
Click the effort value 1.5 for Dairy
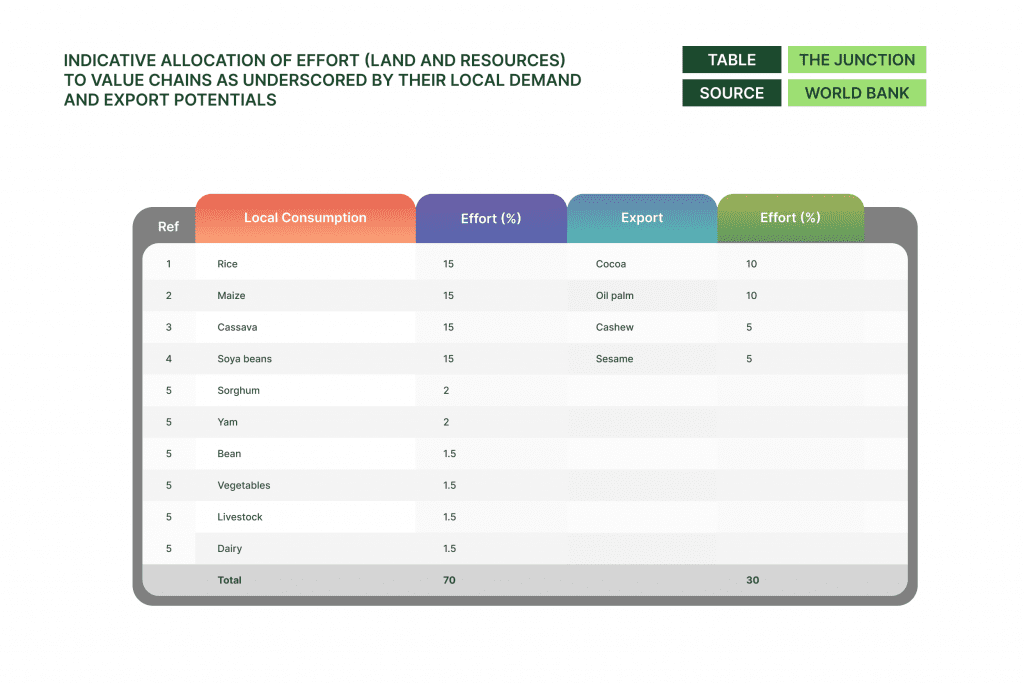(449, 548)
